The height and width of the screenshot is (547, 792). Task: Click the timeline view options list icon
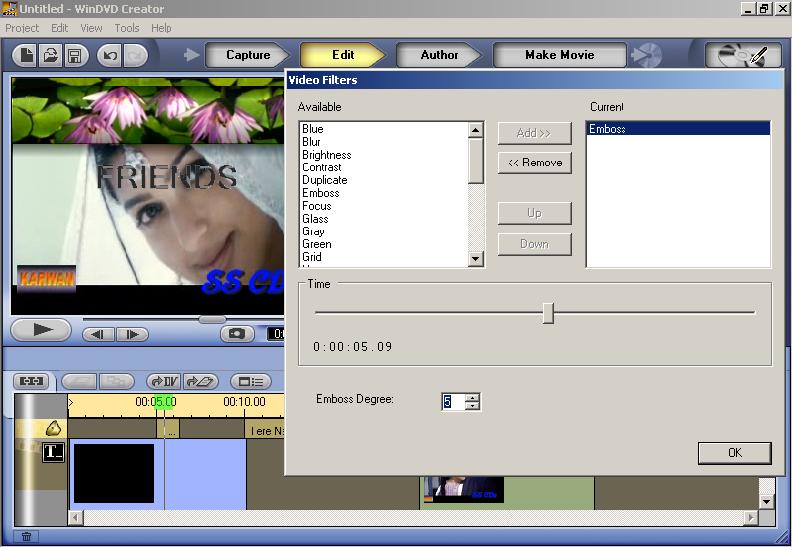(251, 381)
